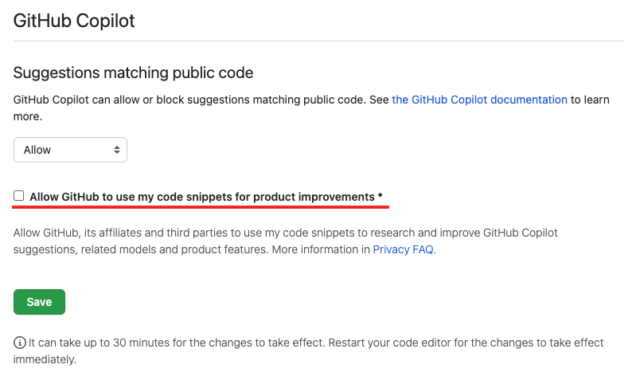Click the 'Suggestions matching public code' heading

pos(133,73)
